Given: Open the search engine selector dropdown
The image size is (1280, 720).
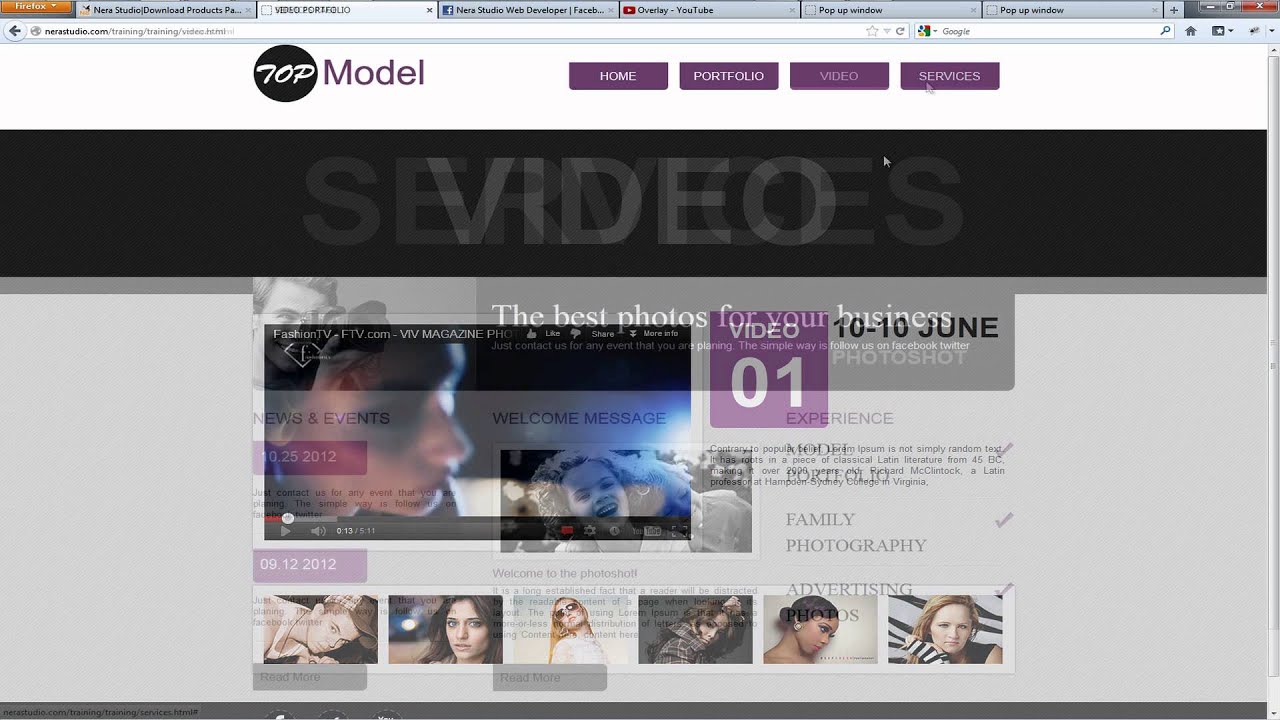Looking at the screenshot, I should pyautogui.click(x=928, y=31).
